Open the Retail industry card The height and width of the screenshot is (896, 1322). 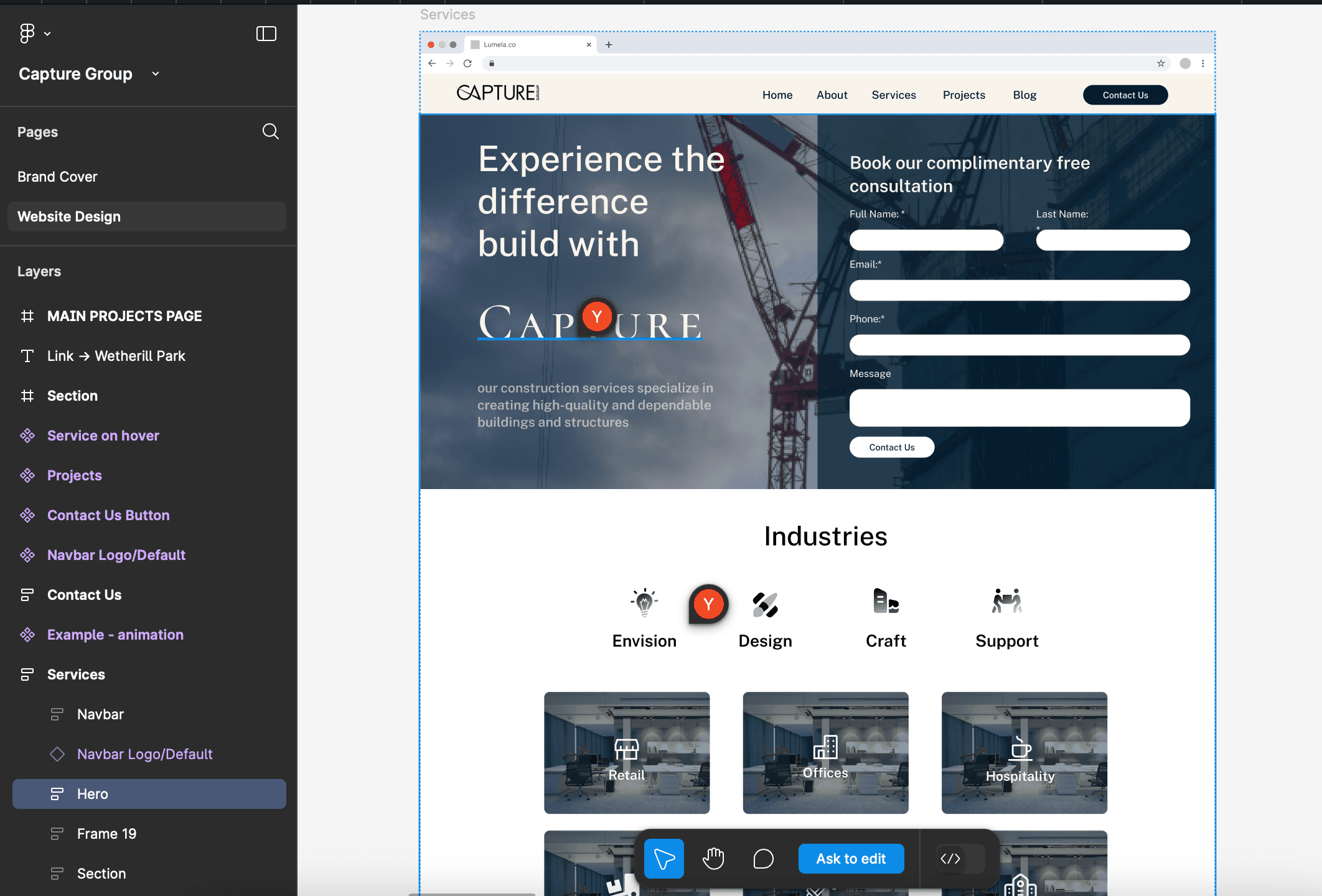coord(627,753)
